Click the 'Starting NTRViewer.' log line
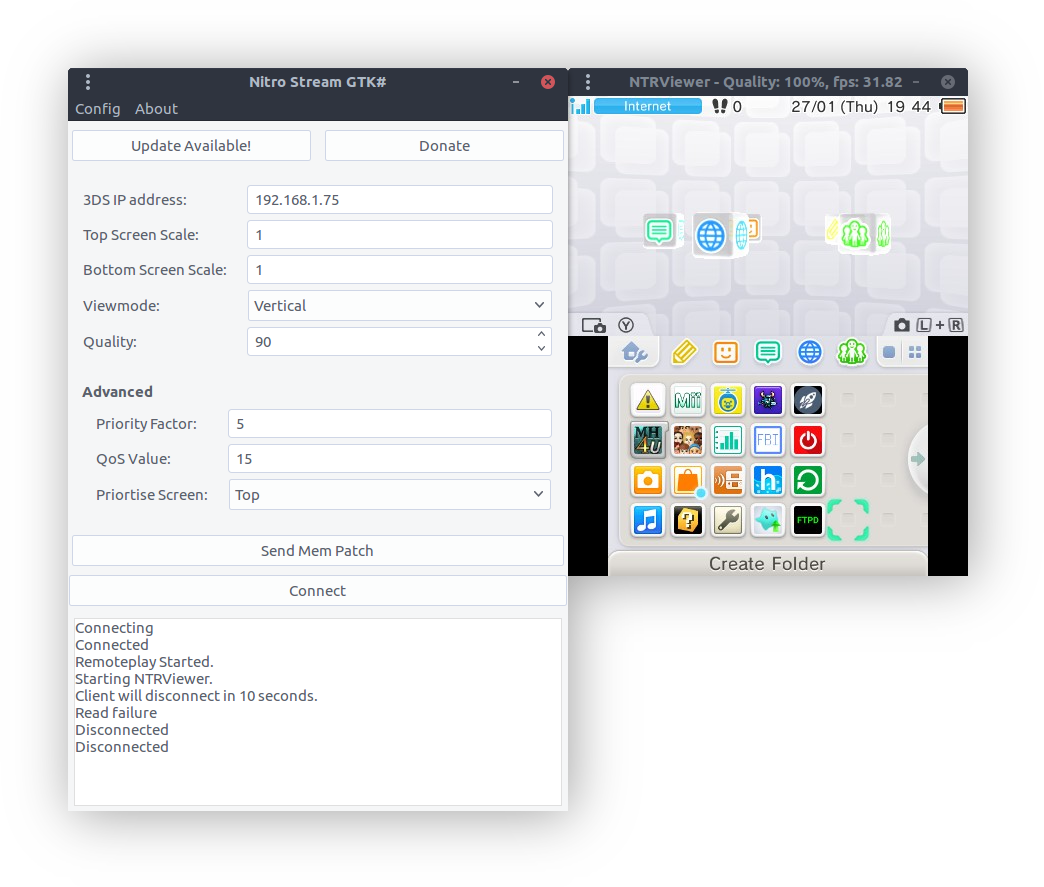The width and height of the screenshot is (1044, 887). tap(144, 679)
